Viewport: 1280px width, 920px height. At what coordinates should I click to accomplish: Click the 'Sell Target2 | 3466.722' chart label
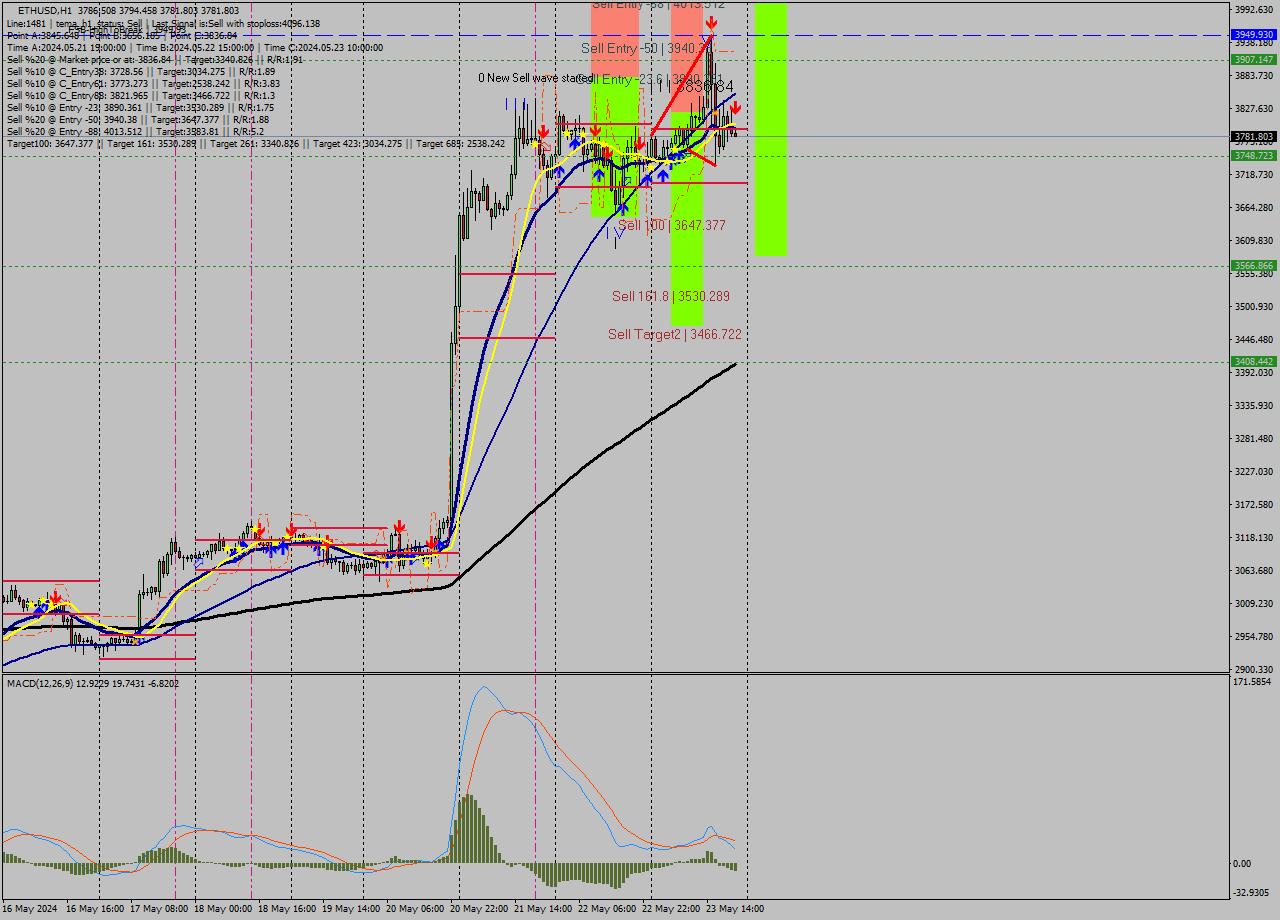point(675,334)
